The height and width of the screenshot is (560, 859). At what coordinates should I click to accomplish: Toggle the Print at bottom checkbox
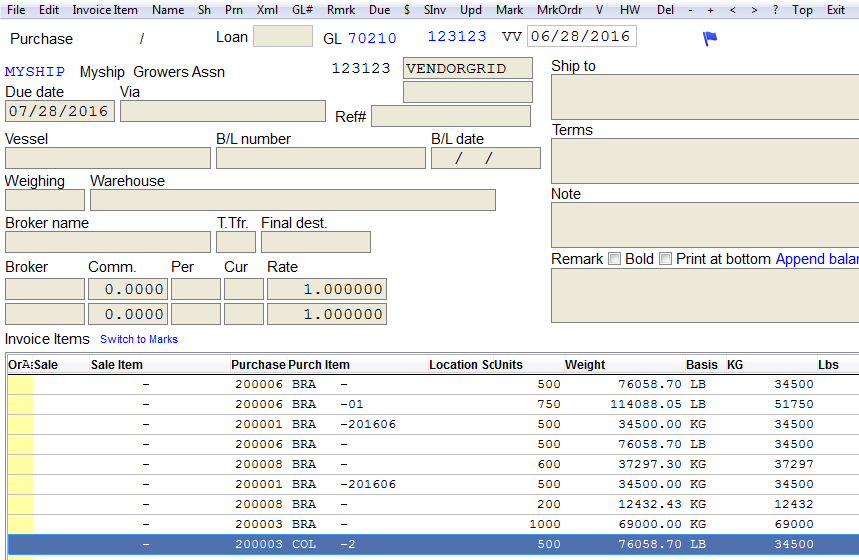coord(665,259)
